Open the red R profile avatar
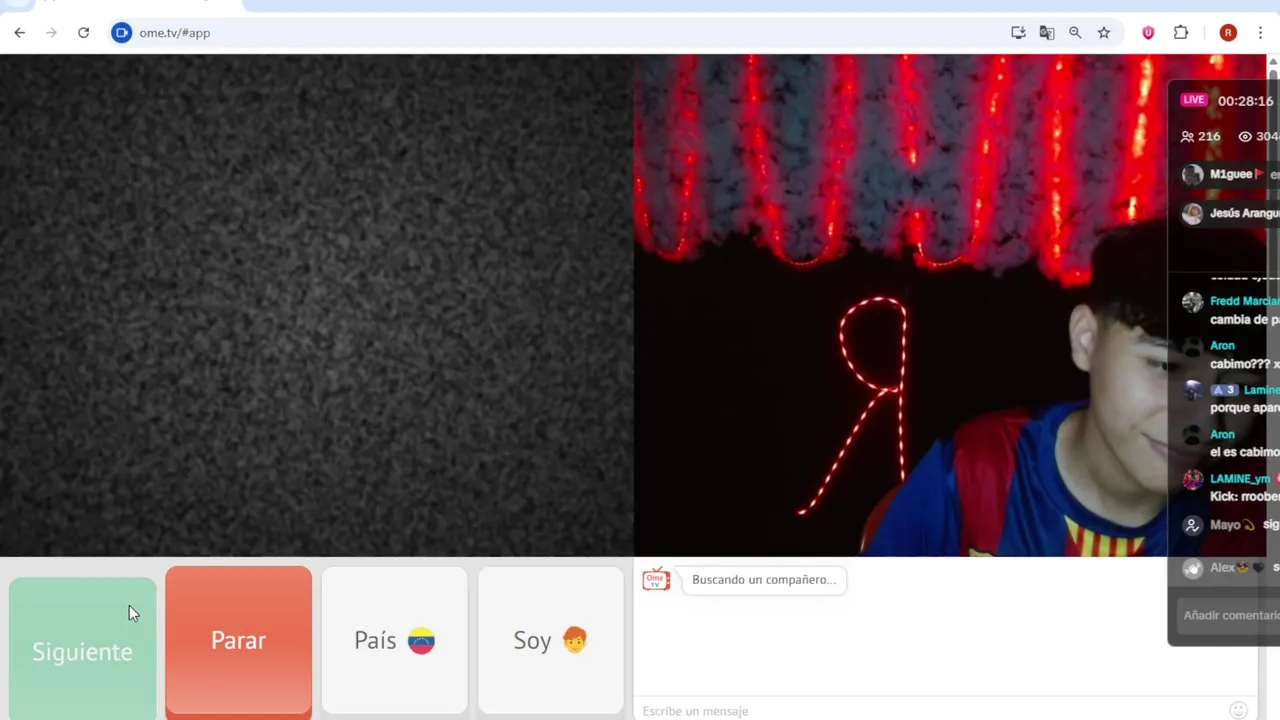Screen dimensions: 1280x720 [x=1228, y=33]
